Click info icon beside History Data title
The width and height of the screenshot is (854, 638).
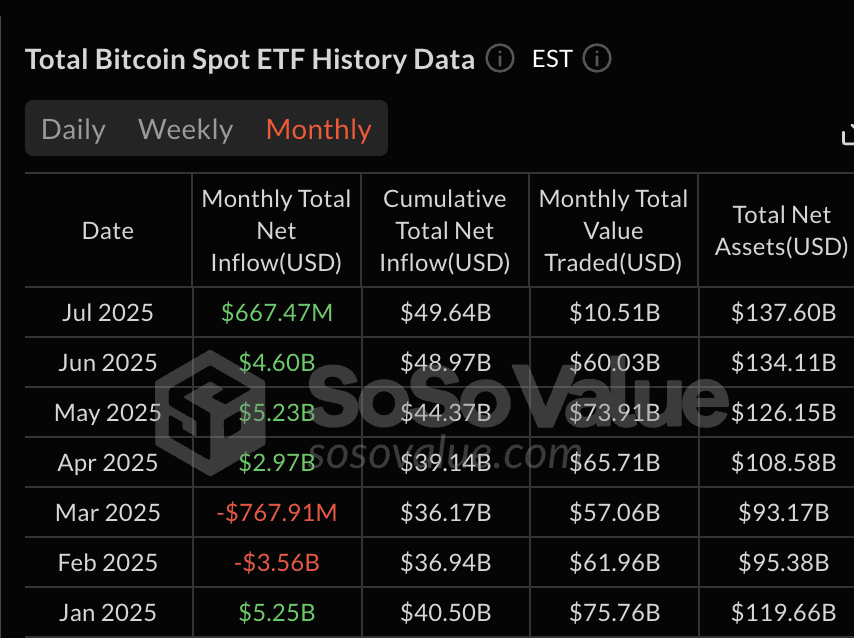point(499,59)
